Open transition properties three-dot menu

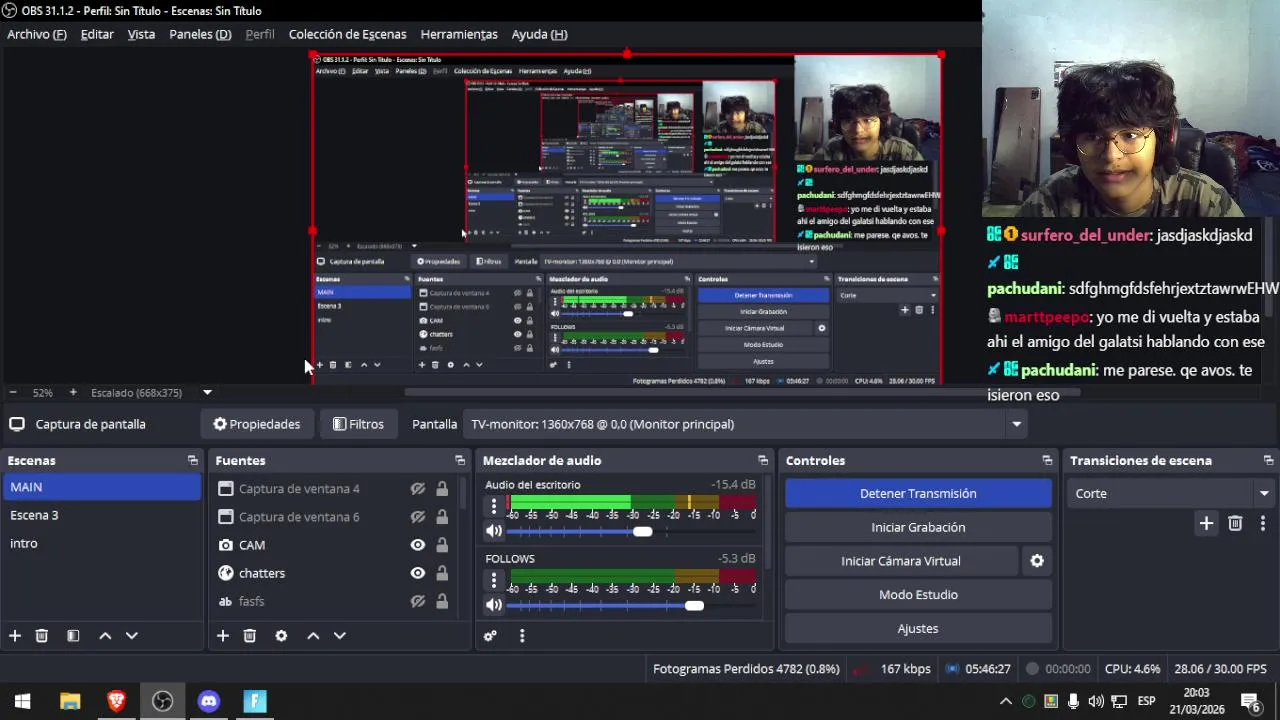(x=1263, y=523)
